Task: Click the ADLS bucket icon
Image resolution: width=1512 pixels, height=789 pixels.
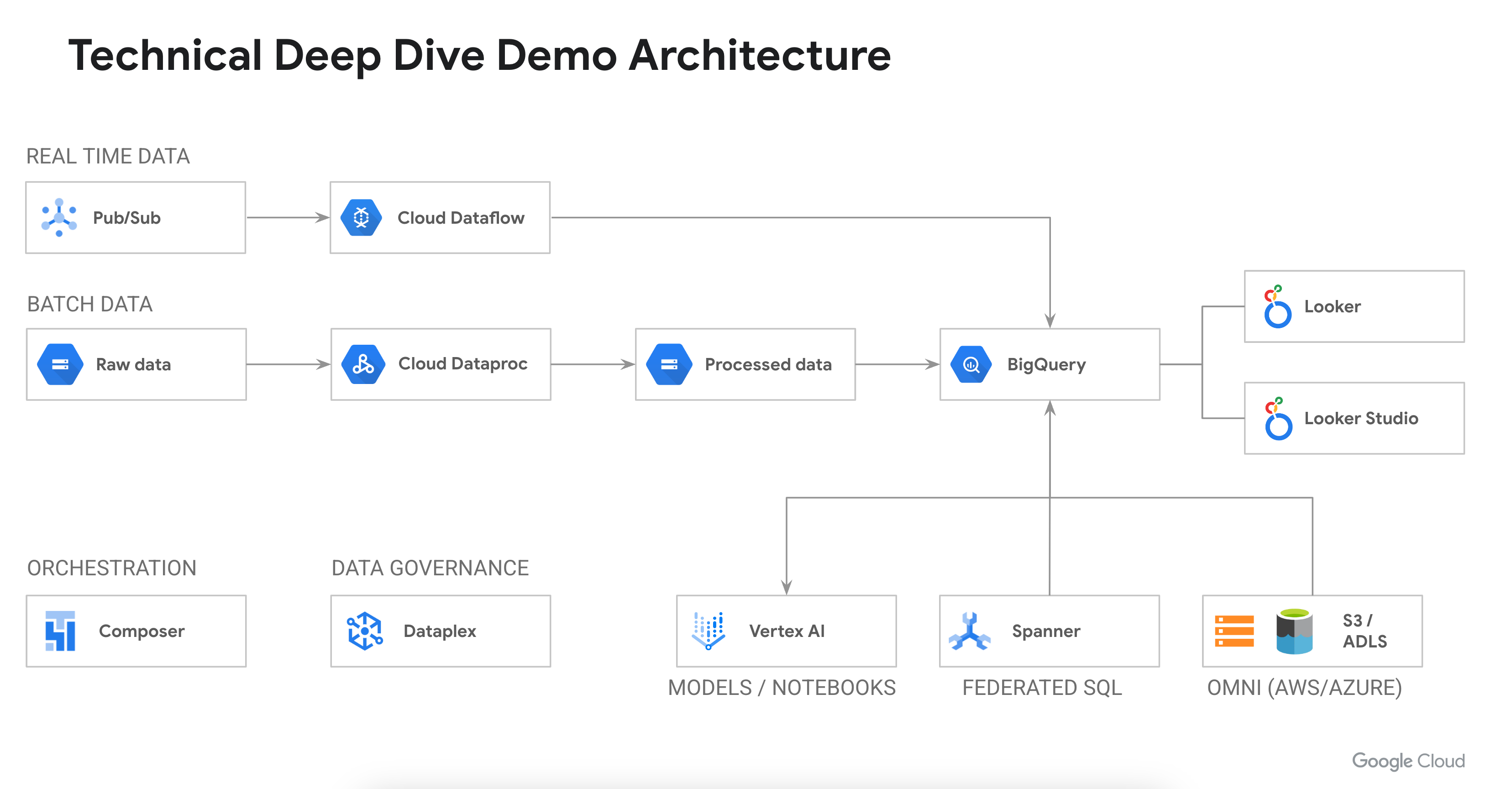Action: pos(1294,631)
